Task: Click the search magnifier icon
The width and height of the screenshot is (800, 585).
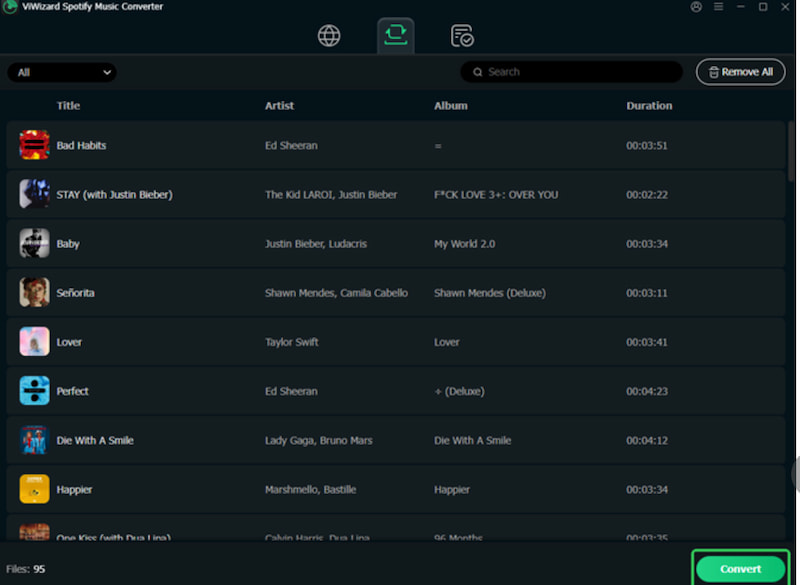Action: (478, 72)
